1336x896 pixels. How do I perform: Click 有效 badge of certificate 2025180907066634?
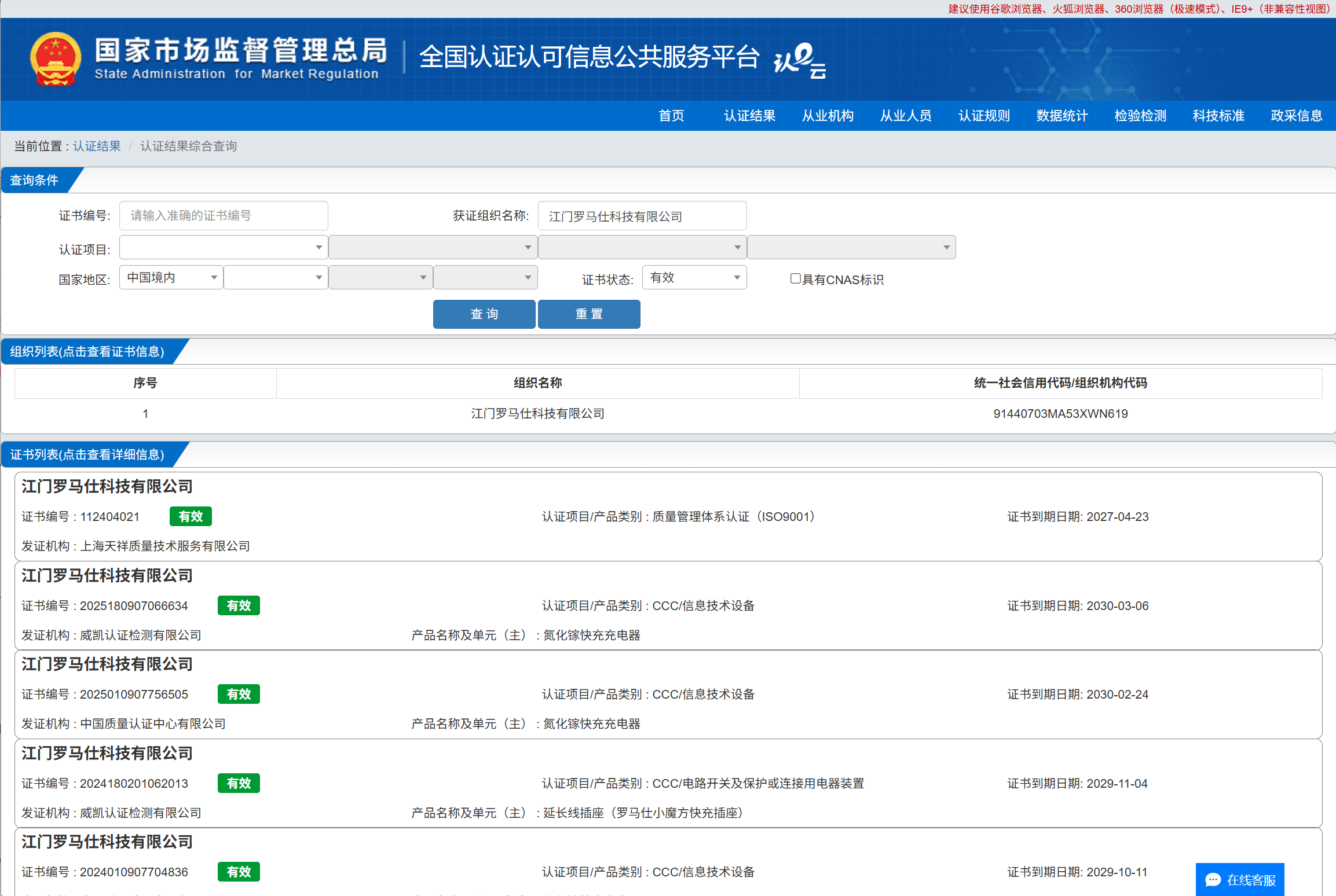click(x=239, y=605)
